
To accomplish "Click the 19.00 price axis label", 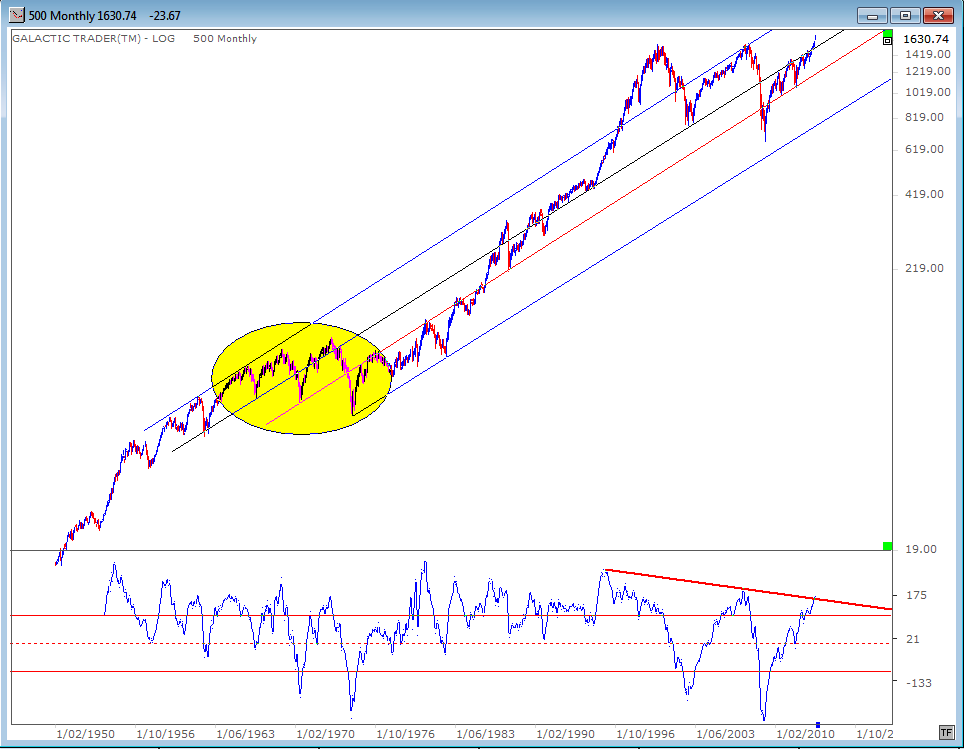I will pos(922,549).
